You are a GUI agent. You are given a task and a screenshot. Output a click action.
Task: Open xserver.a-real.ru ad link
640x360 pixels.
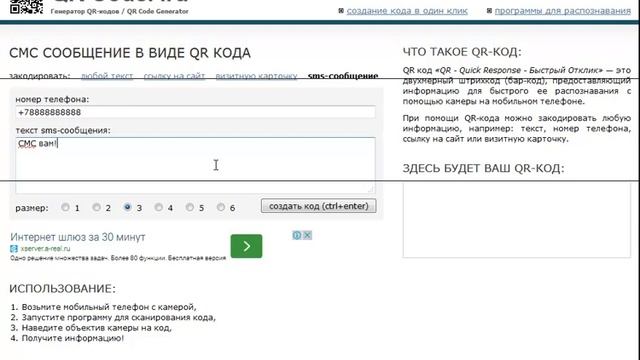(x=45, y=249)
